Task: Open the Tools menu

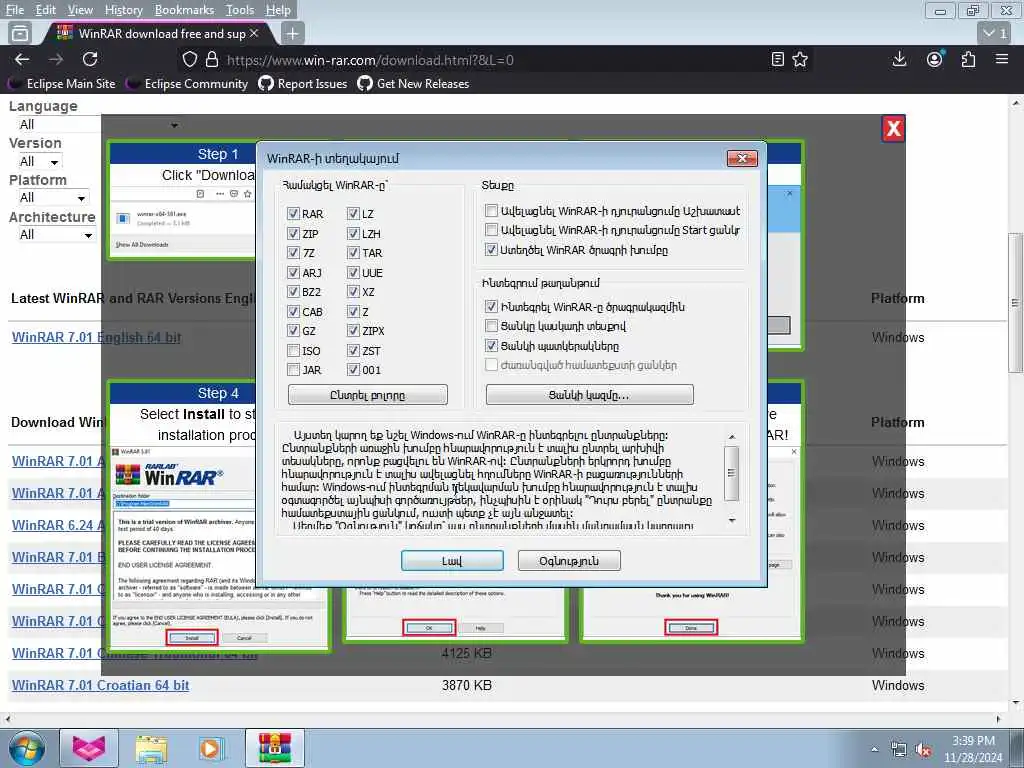Action: coord(240,10)
